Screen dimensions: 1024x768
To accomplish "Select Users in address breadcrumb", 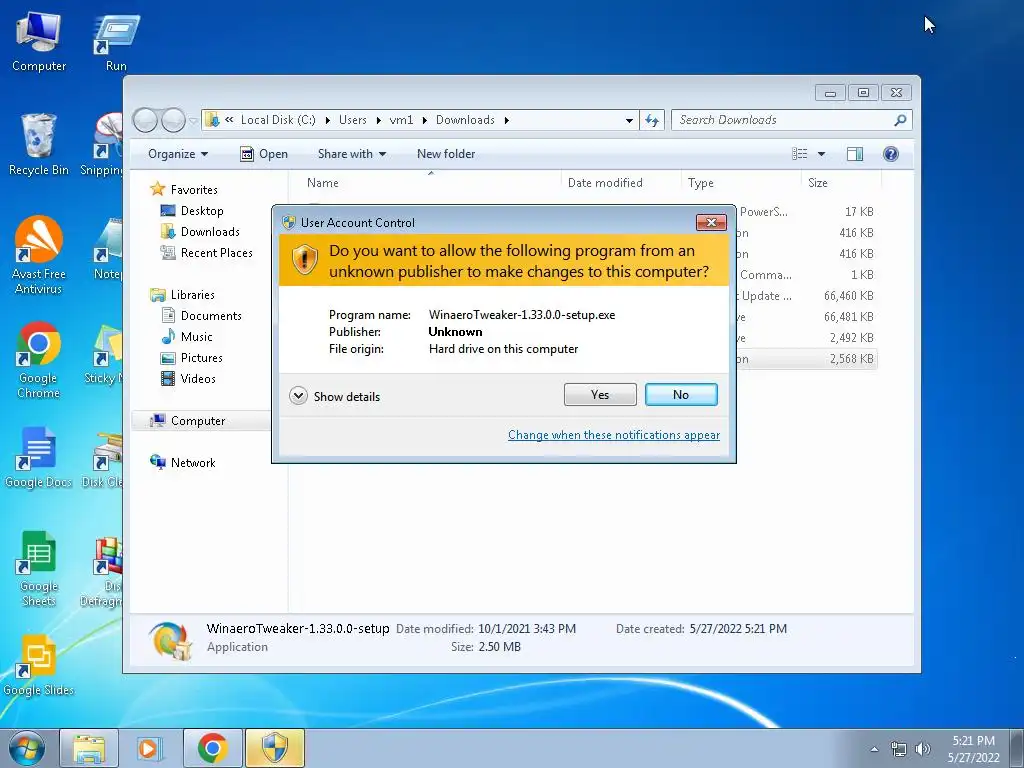I will coord(353,120).
